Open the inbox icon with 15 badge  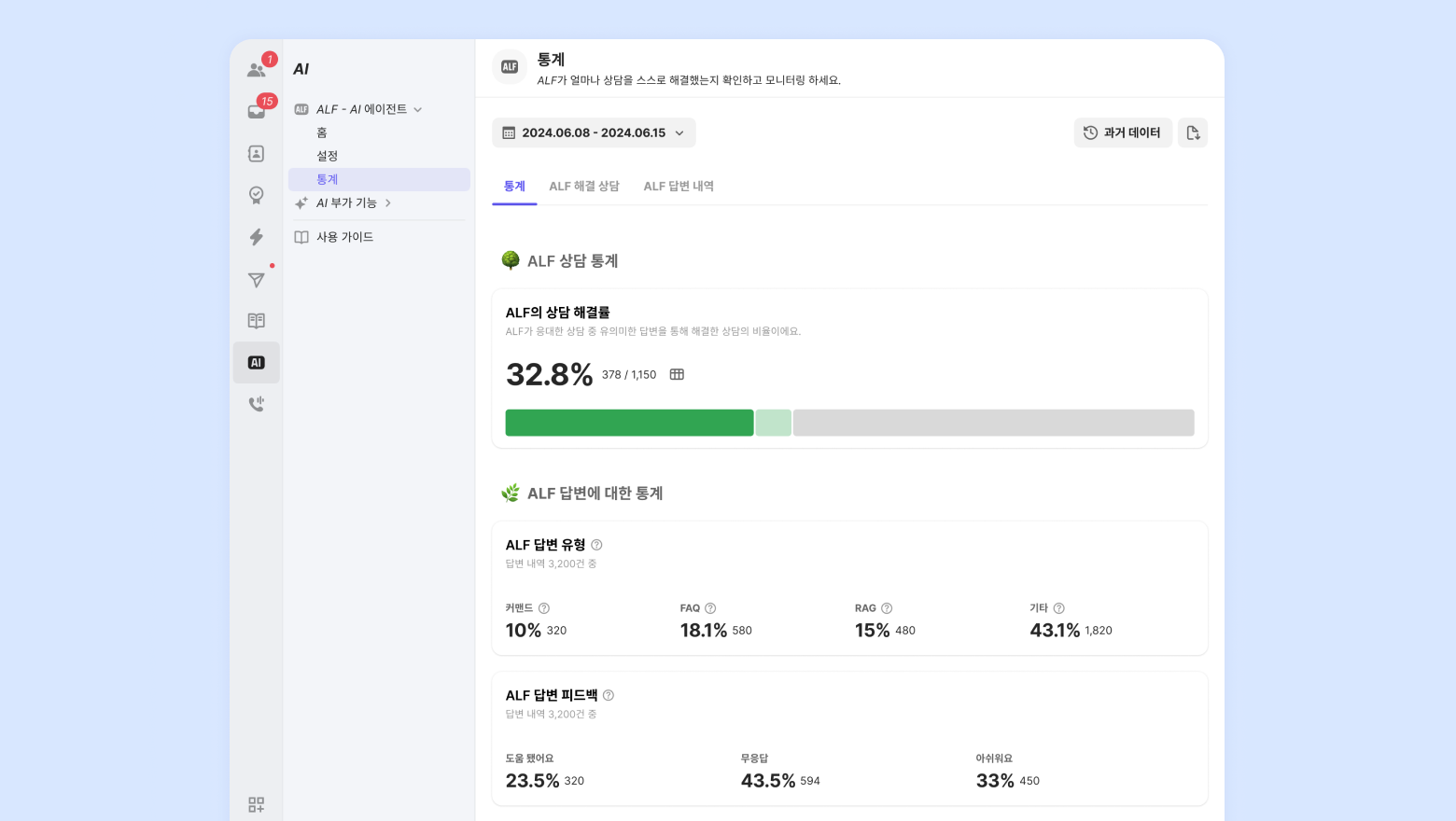click(256, 112)
